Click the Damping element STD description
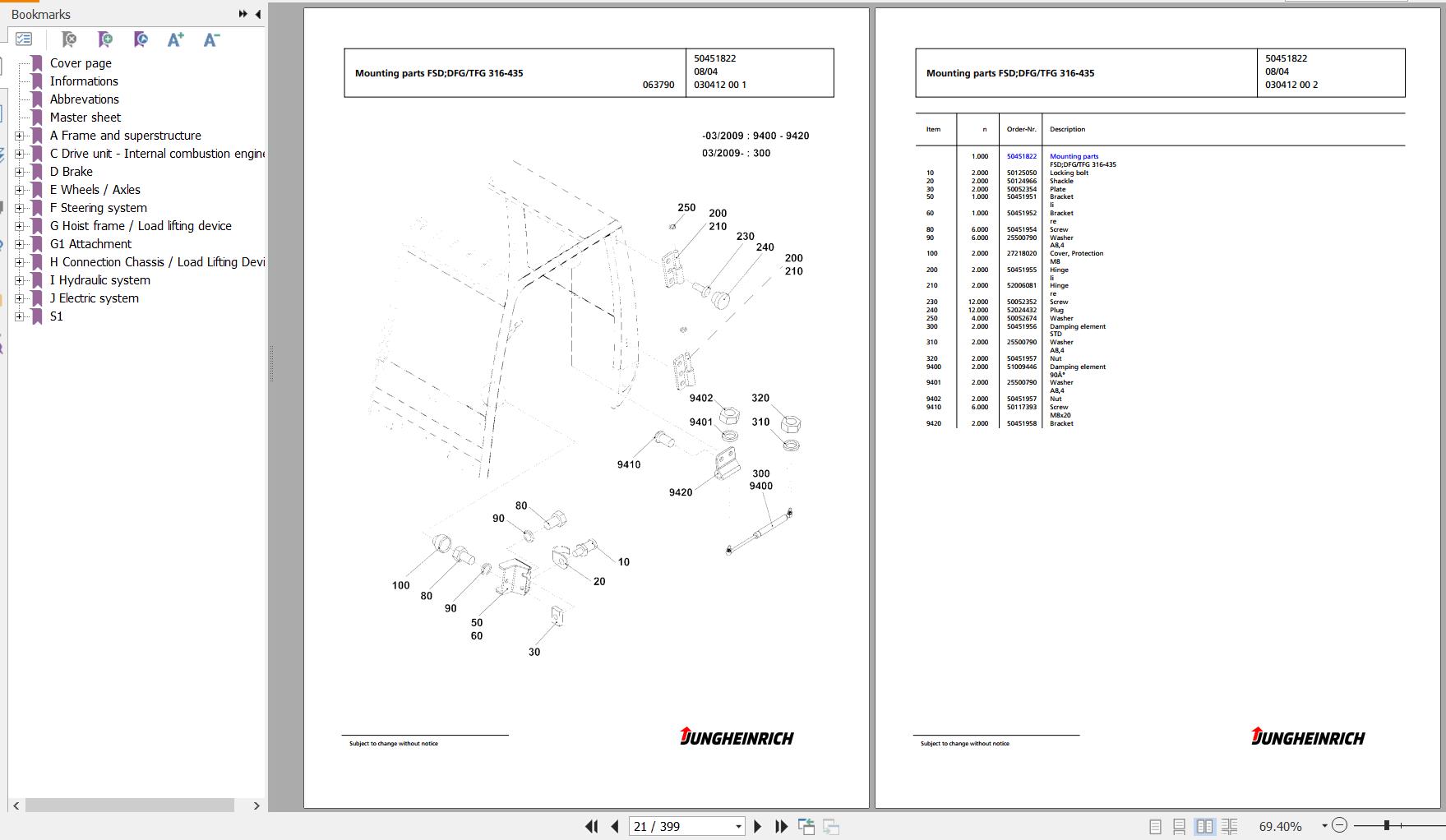 click(x=1078, y=330)
